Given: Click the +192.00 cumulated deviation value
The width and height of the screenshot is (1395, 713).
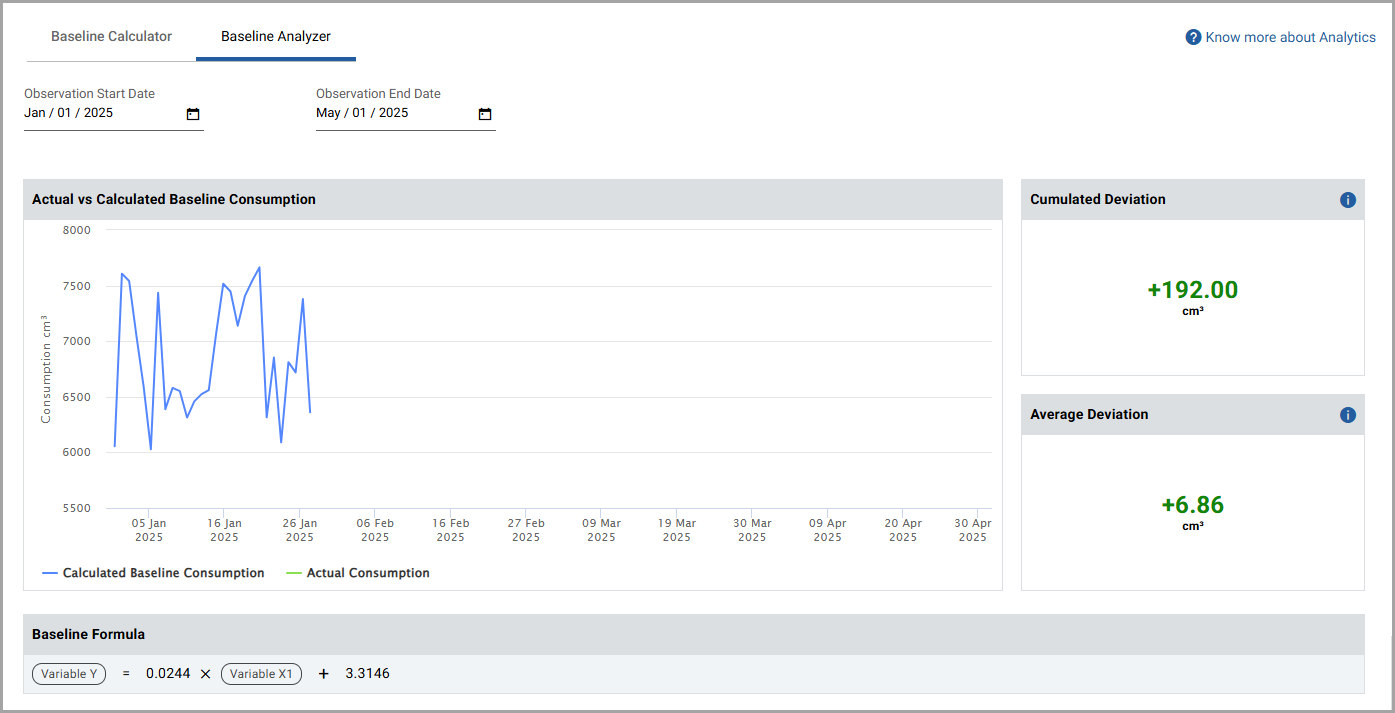Looking at the screenshot, I should (x=1192, y=290).
